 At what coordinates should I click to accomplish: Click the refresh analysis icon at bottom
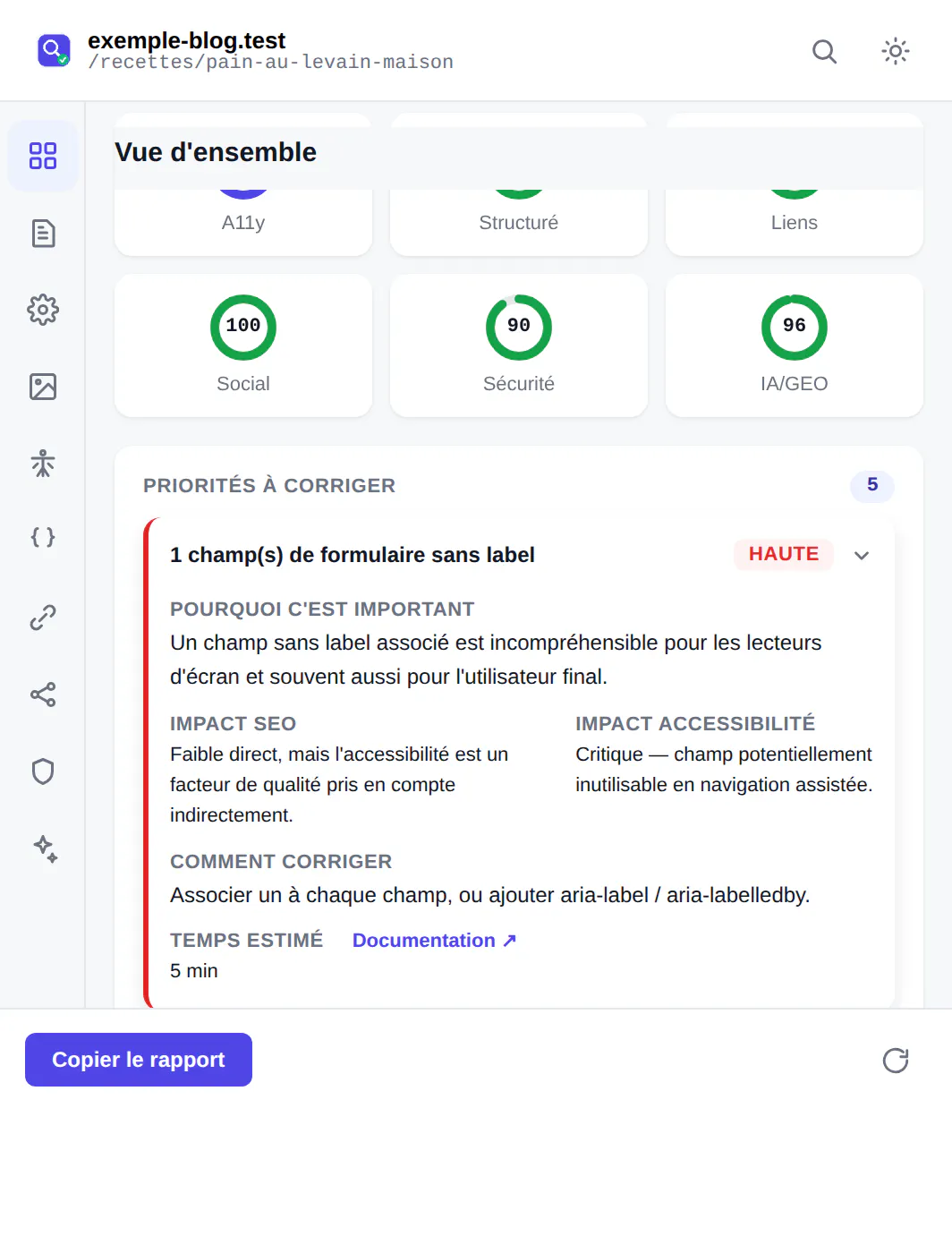pos(895,1060)
